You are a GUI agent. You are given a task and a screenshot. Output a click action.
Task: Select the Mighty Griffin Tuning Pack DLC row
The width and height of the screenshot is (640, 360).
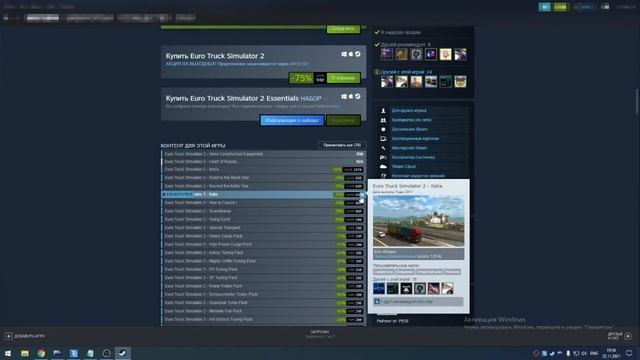264,261
